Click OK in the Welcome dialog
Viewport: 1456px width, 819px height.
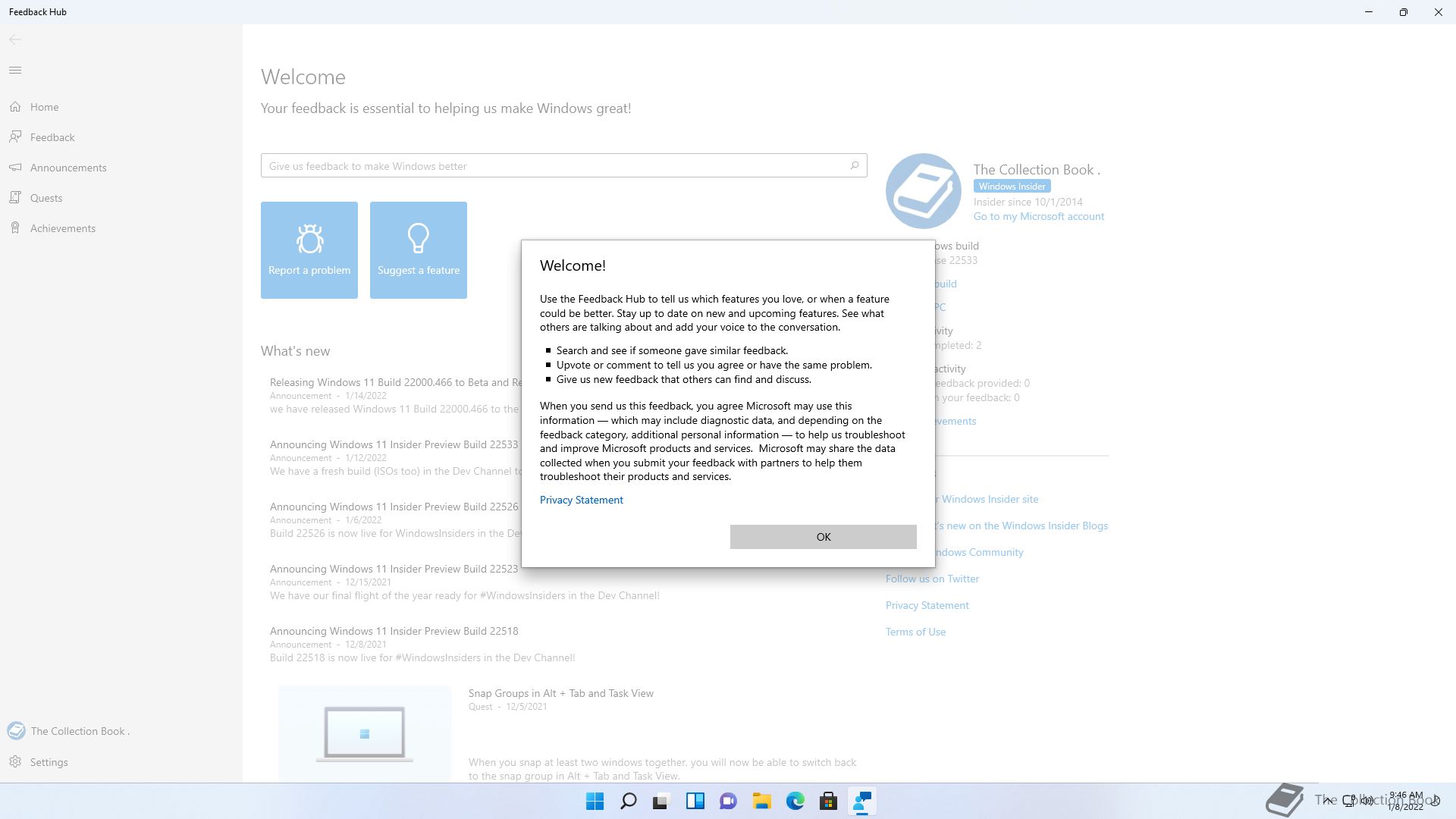point(823,537)
